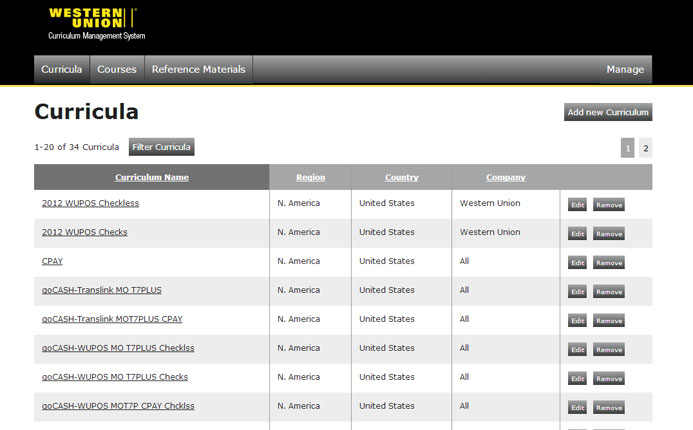Edit the goCASH-Translink MOT7PLUS CPAY row
Image resolution: width=693 pixels, height=430 pixels.
(x=577, y=320)
